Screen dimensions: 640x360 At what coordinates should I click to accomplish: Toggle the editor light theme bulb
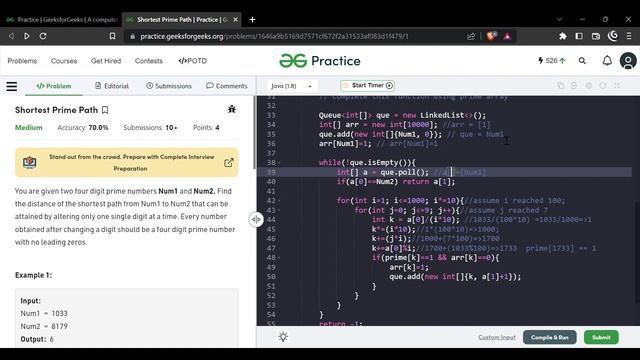283,337
